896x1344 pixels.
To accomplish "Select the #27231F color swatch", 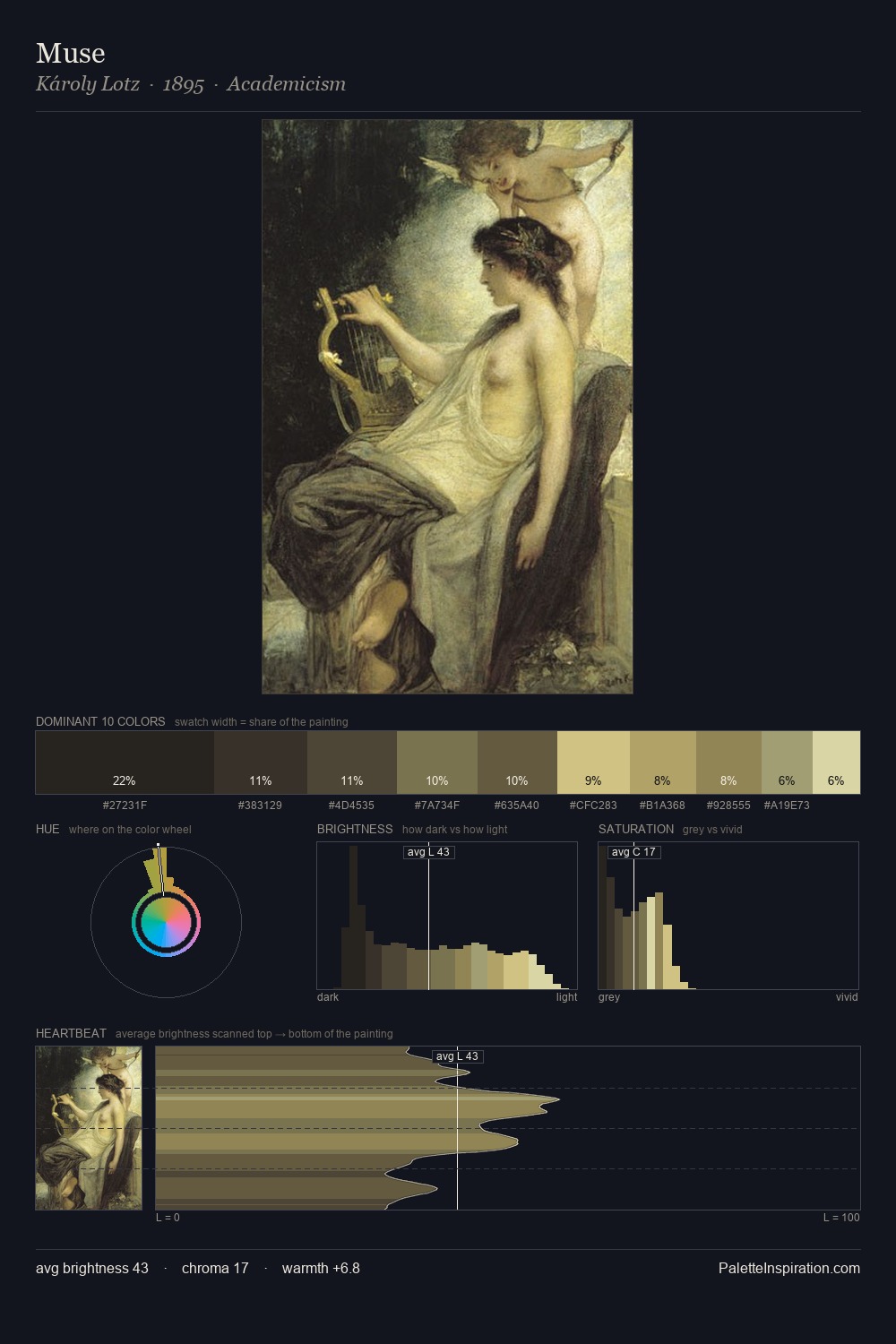I will 125,762.
